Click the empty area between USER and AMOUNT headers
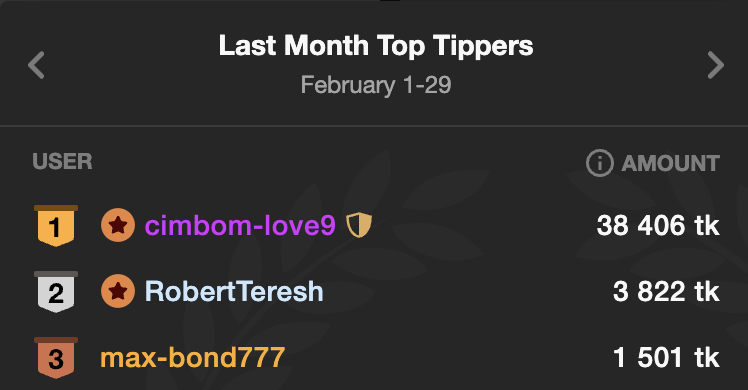 click(x=339, y=162)
